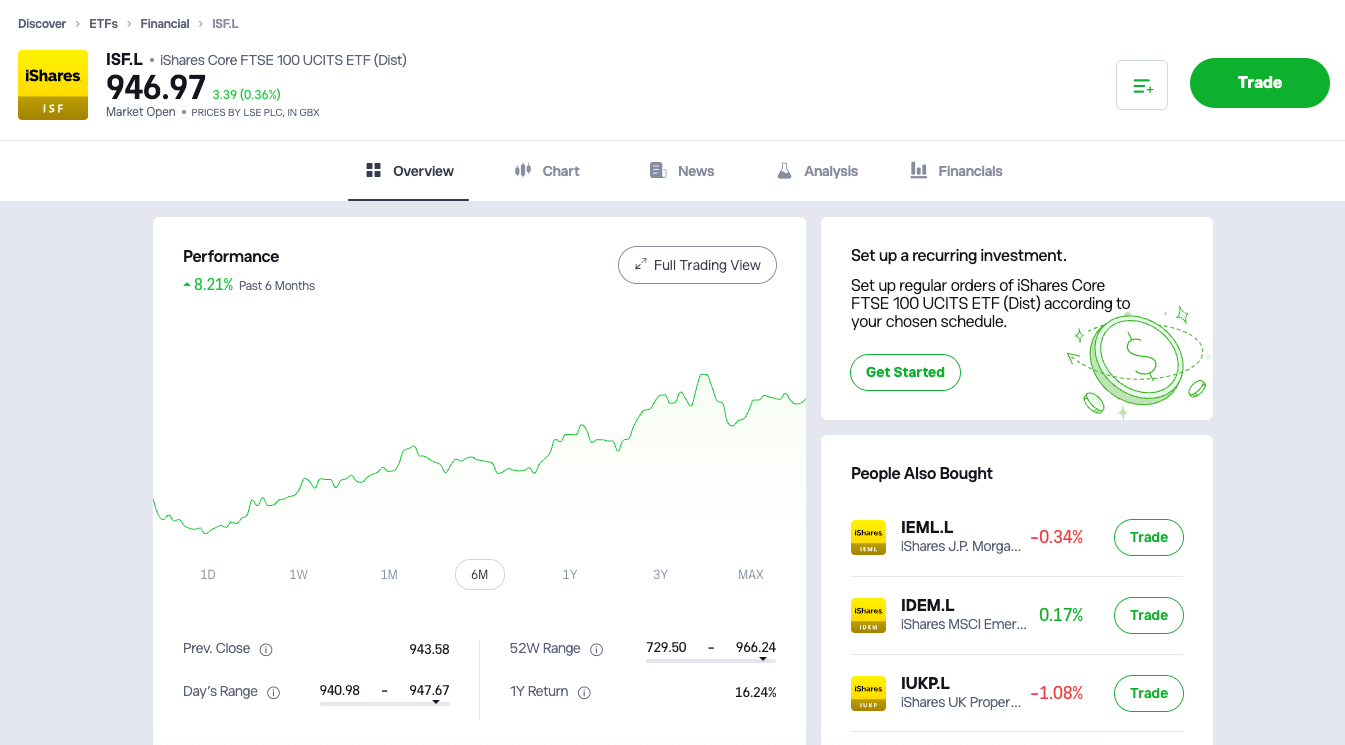Select the MAX chart timeframe
This screenshot has height=745, width=1345.
pyautogui.click(x=750, y=574)
